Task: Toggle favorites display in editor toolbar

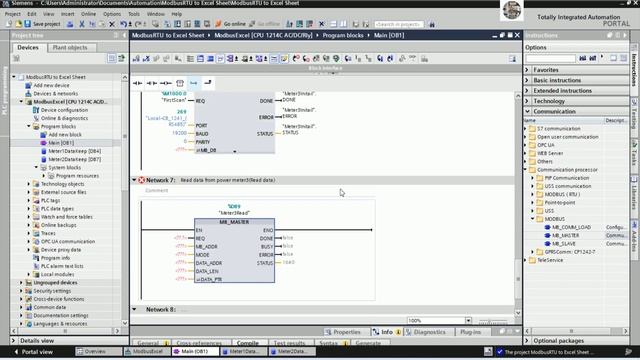Action: point(284,59)
